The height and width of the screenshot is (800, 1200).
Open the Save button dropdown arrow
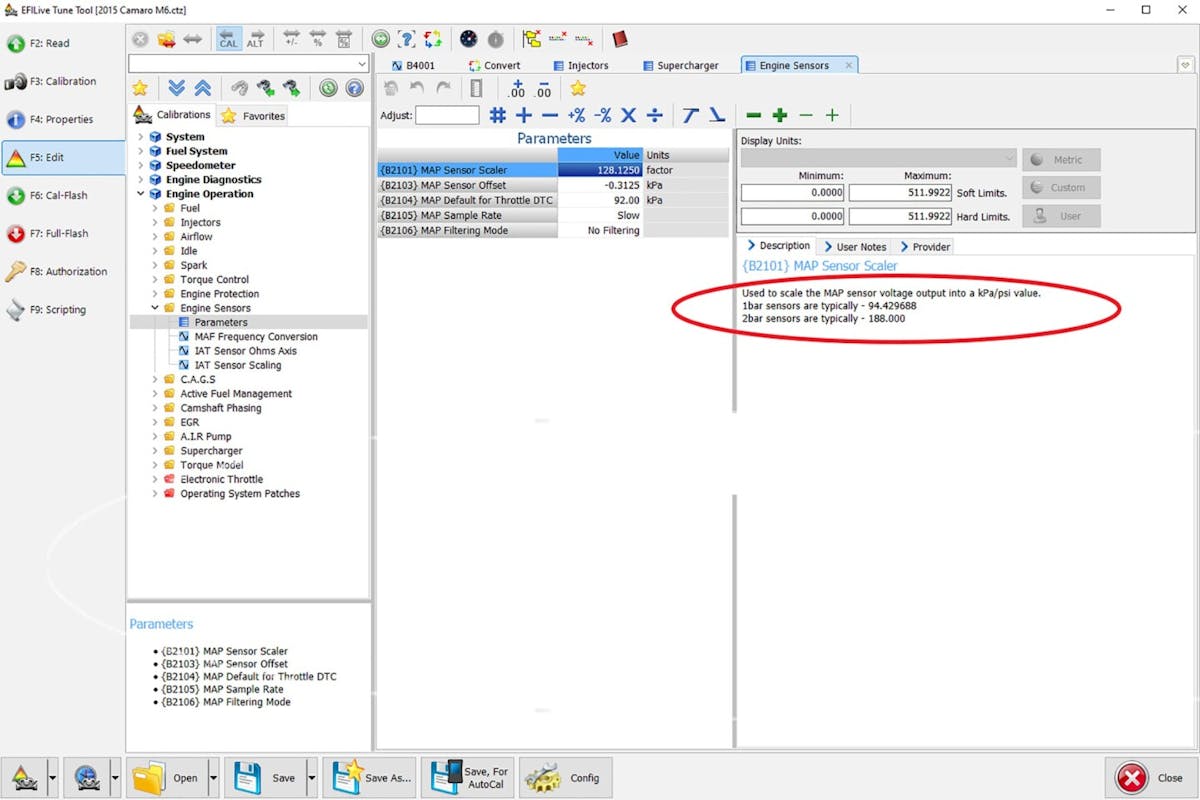click(x=312, y=778)
